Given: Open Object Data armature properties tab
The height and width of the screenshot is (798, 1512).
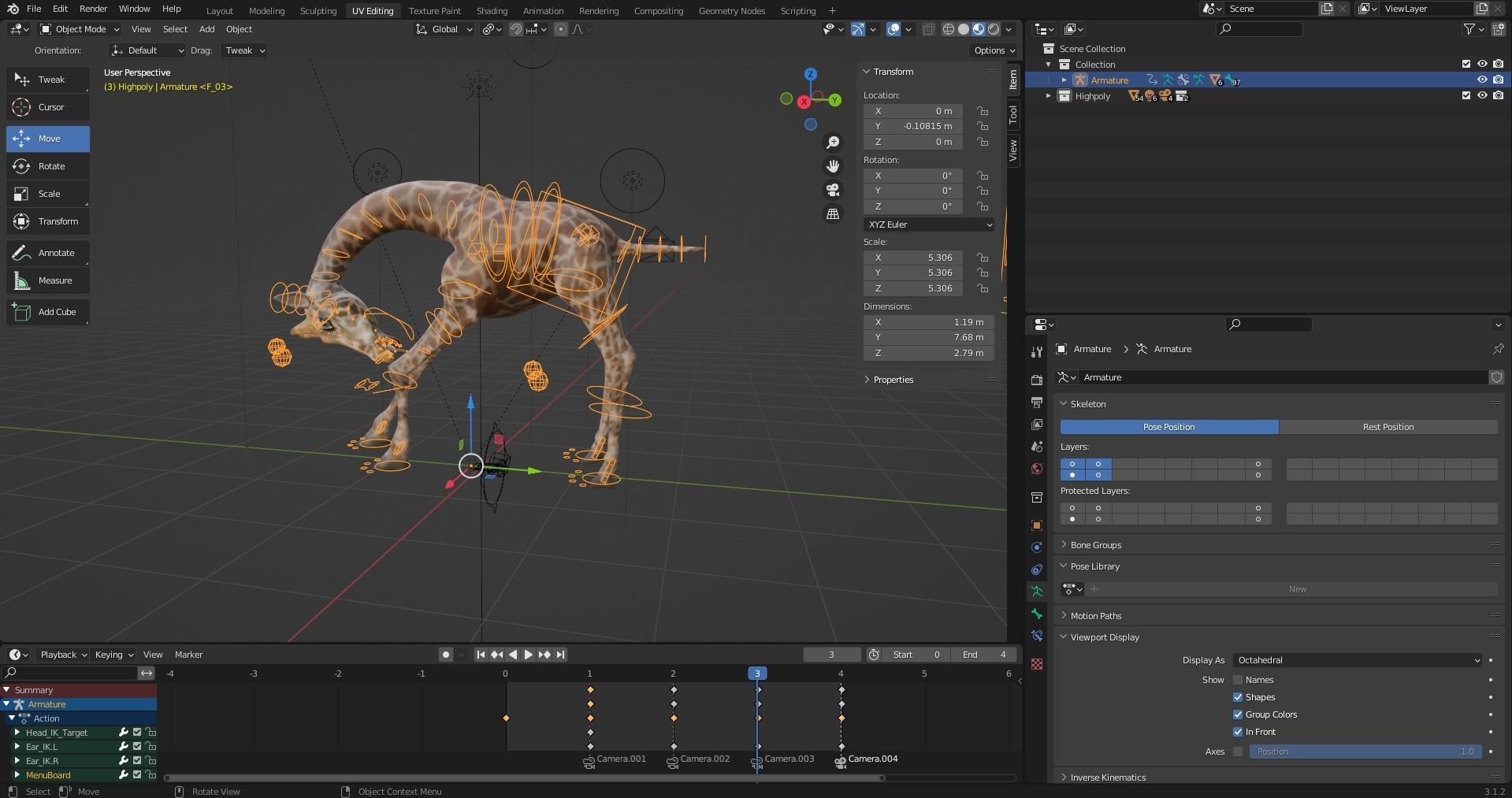Looking at the screenshot, I should [1037, 592].
